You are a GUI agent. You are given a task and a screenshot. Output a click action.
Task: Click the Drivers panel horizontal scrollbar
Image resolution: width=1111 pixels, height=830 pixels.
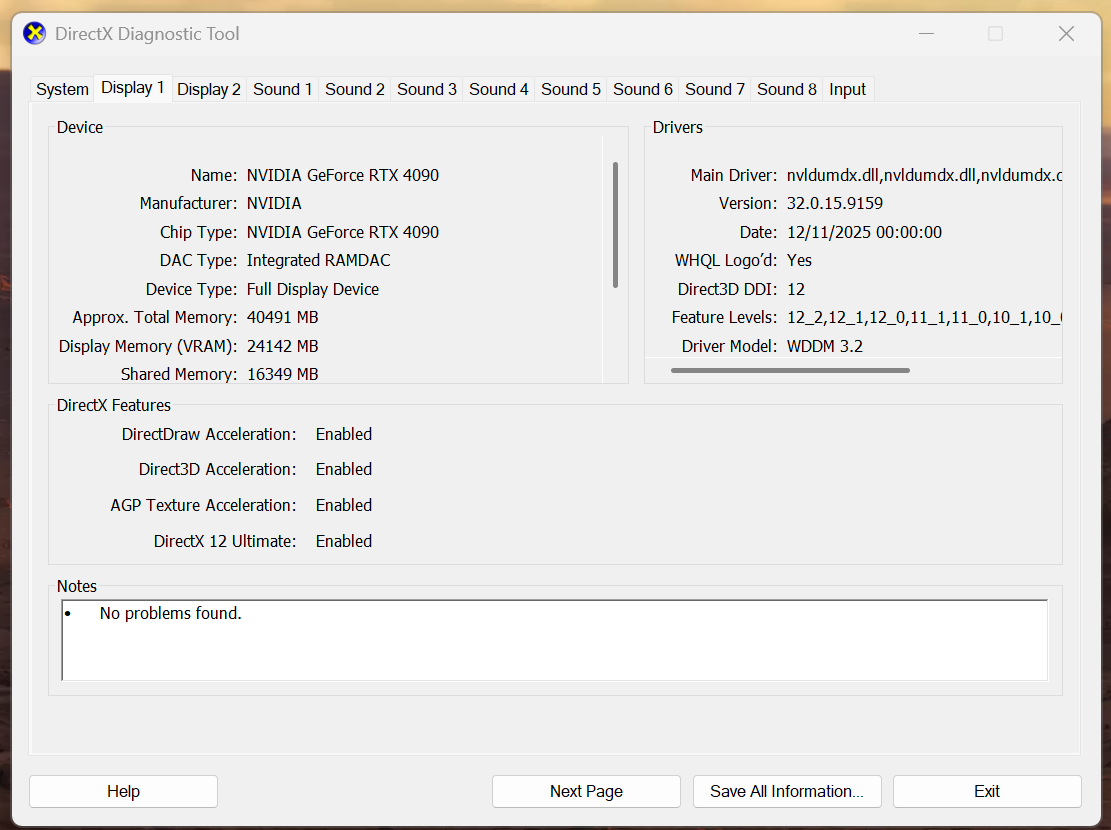point(790,370)
